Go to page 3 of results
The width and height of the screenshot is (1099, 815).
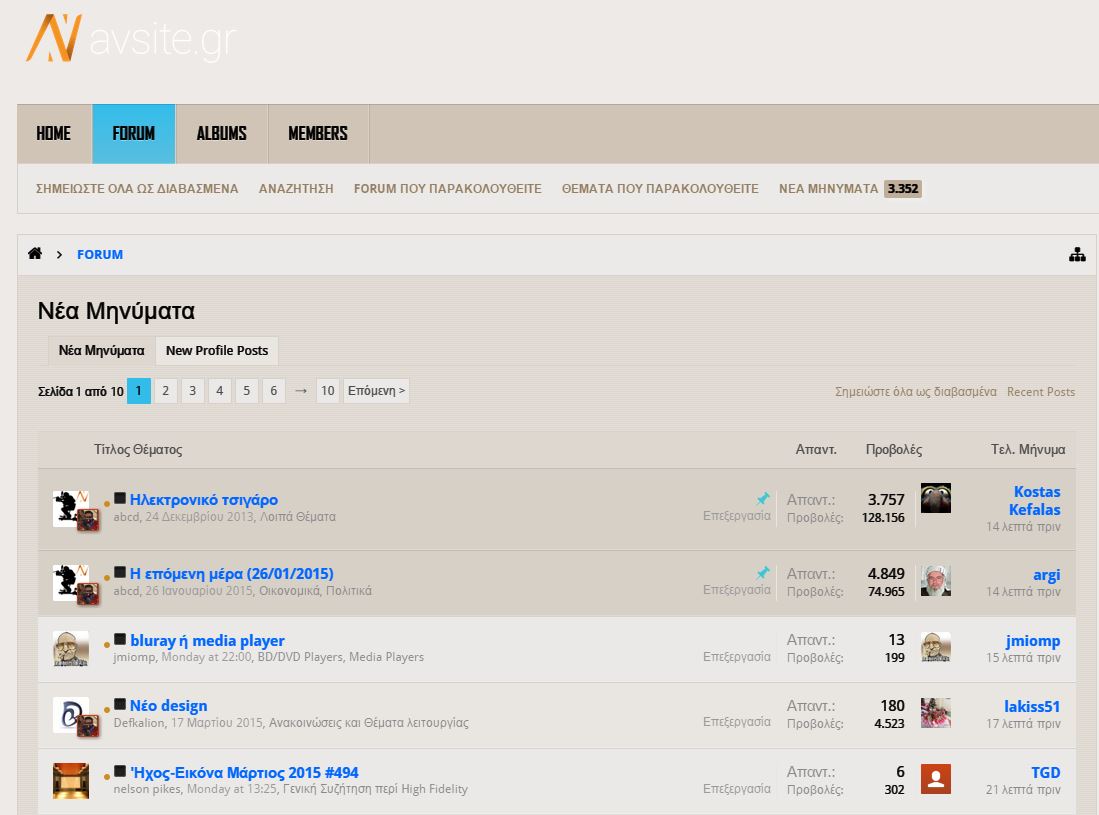click(x=193, y=391)
